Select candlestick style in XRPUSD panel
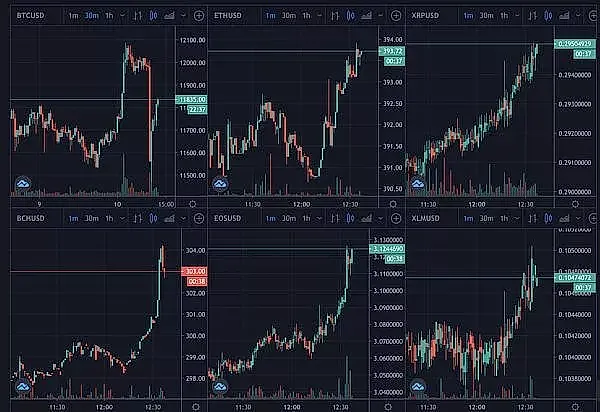Viewport: 600px width, 412px height. click(x=548, y=16)
